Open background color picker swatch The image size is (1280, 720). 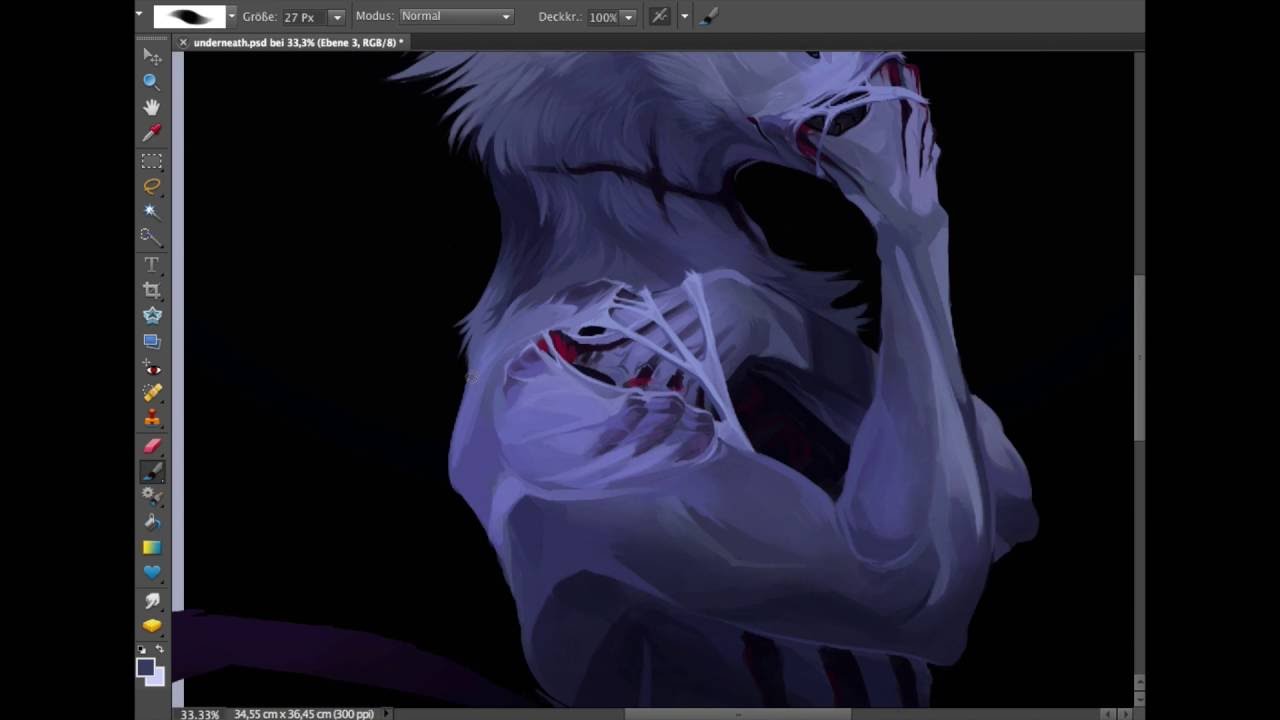(158, 680)
